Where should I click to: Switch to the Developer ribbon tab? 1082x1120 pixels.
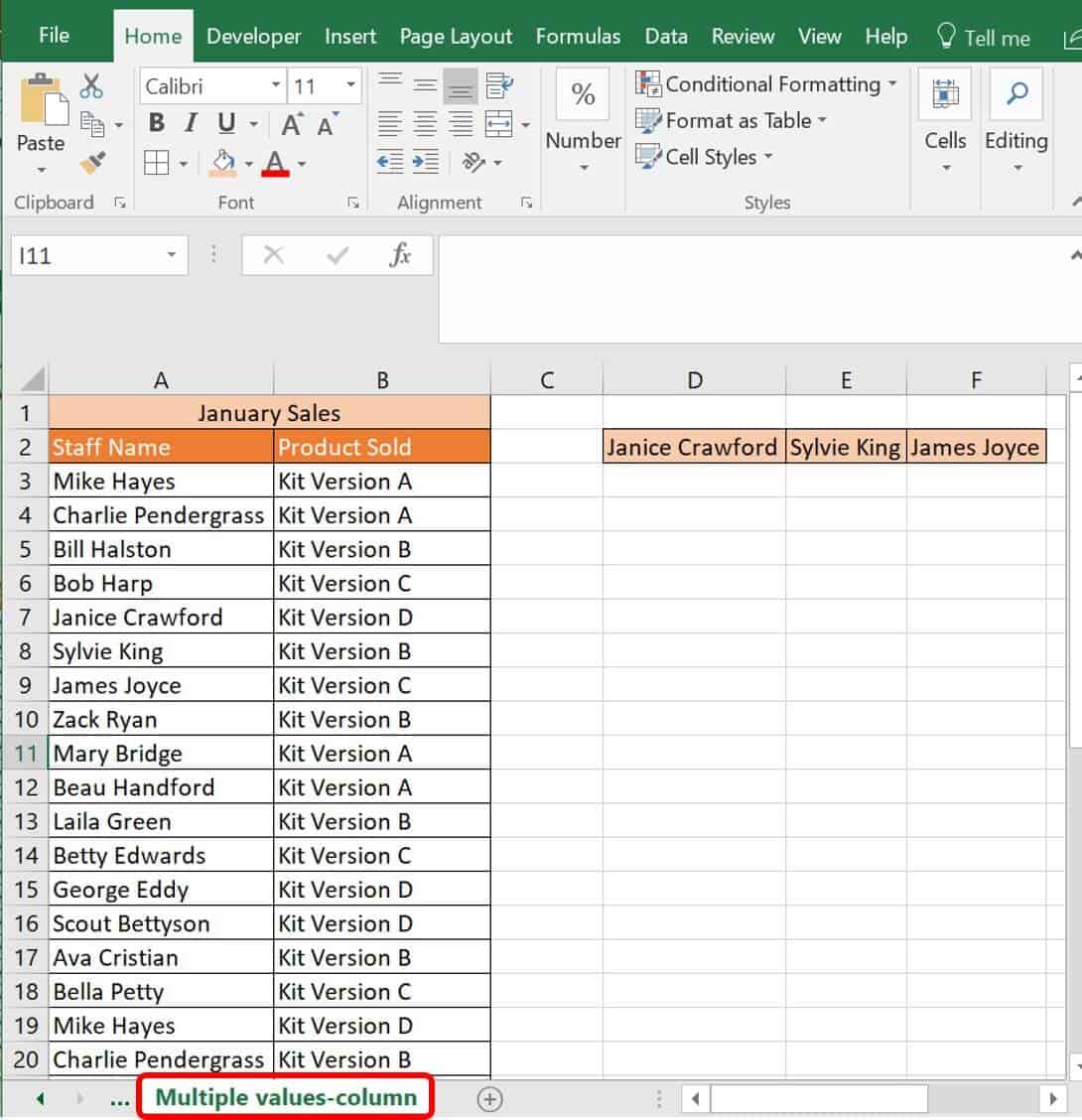pos(254,36)
